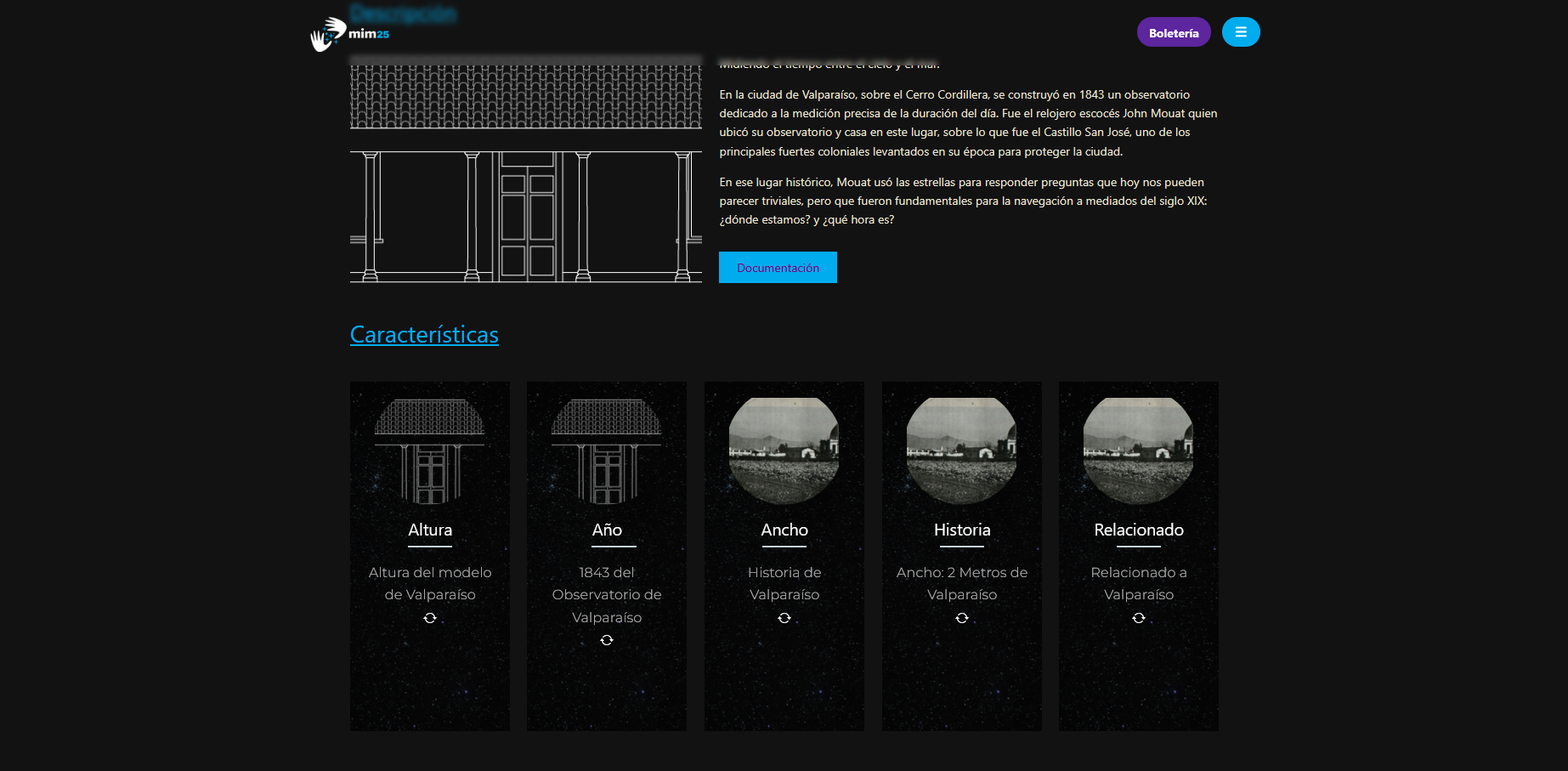Click the Altura card building thumbnail
The width and height of the screenshot is (1568, 771).
tap(430, 451)
